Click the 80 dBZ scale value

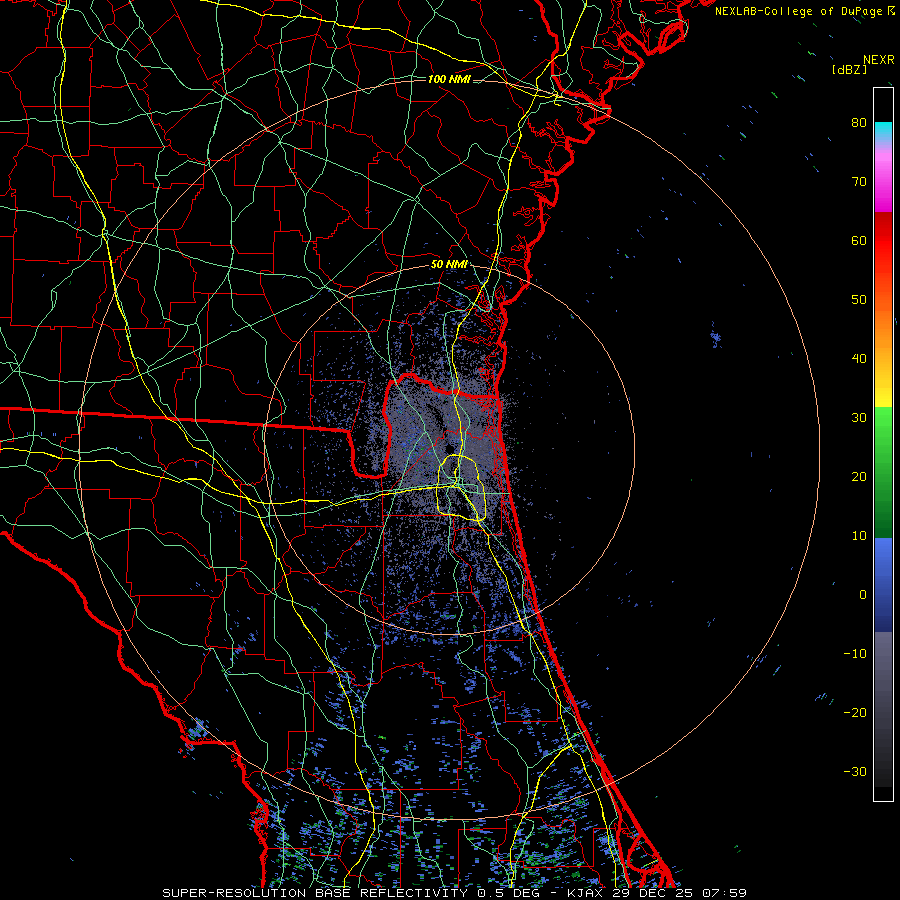(859, 122)
